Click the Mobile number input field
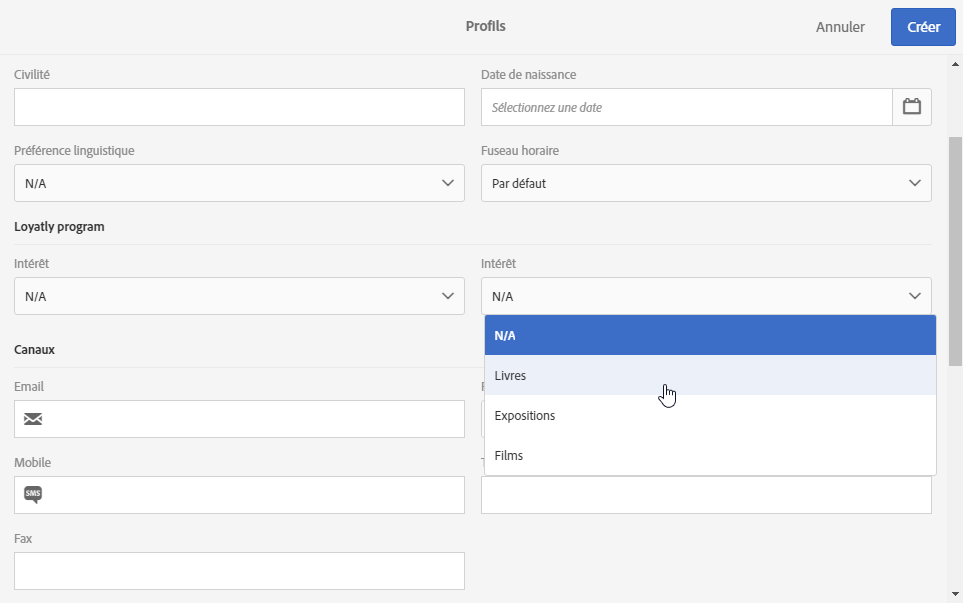The width and height of the screenshot is (963, 603). [x=256, y=495]
